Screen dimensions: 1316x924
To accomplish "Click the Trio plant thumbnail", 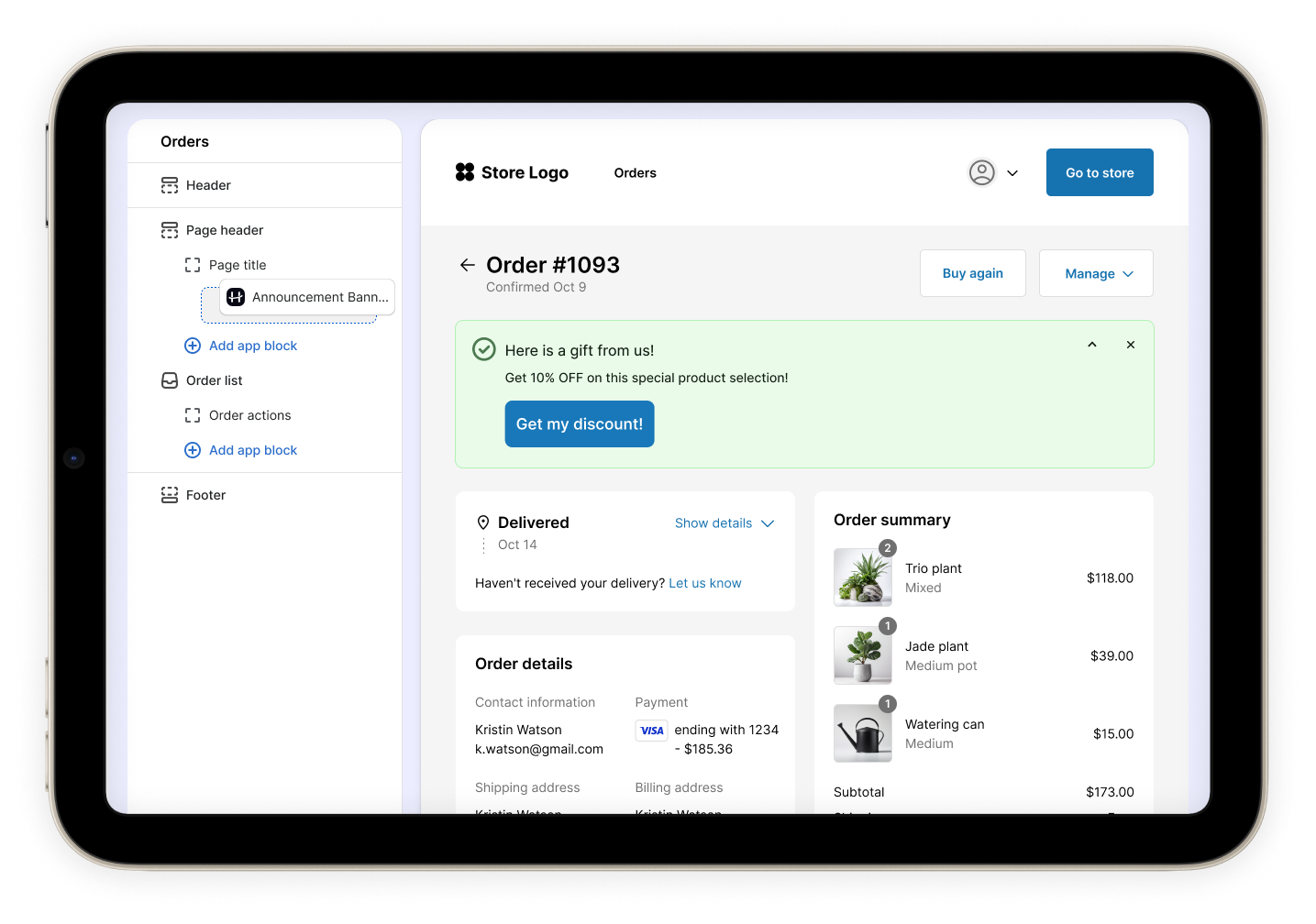I will pos(863,577).
